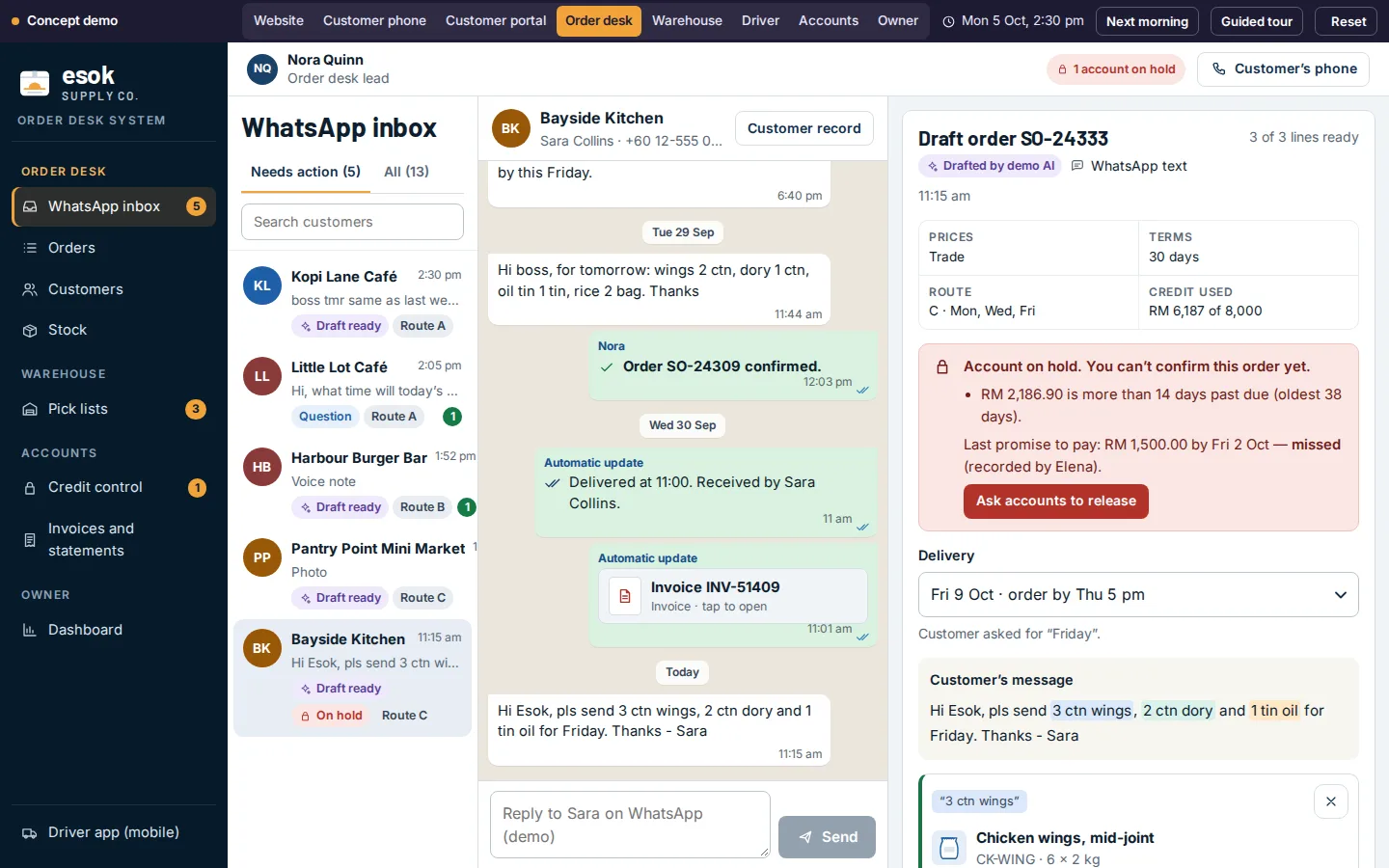Switch to the Order desk tab

point(599,21)
